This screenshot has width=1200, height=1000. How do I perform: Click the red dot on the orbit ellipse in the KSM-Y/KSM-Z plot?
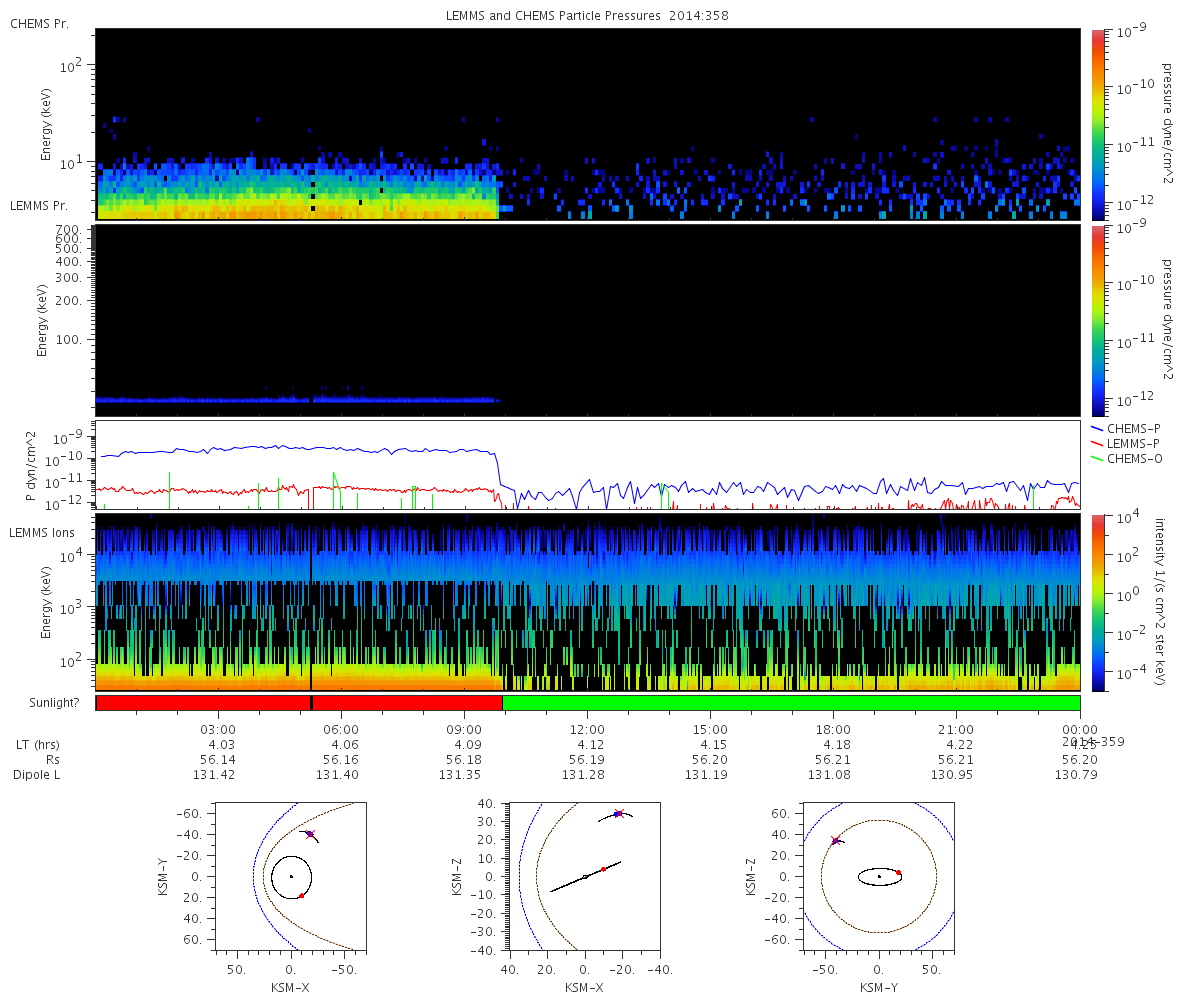pos(898,872)
